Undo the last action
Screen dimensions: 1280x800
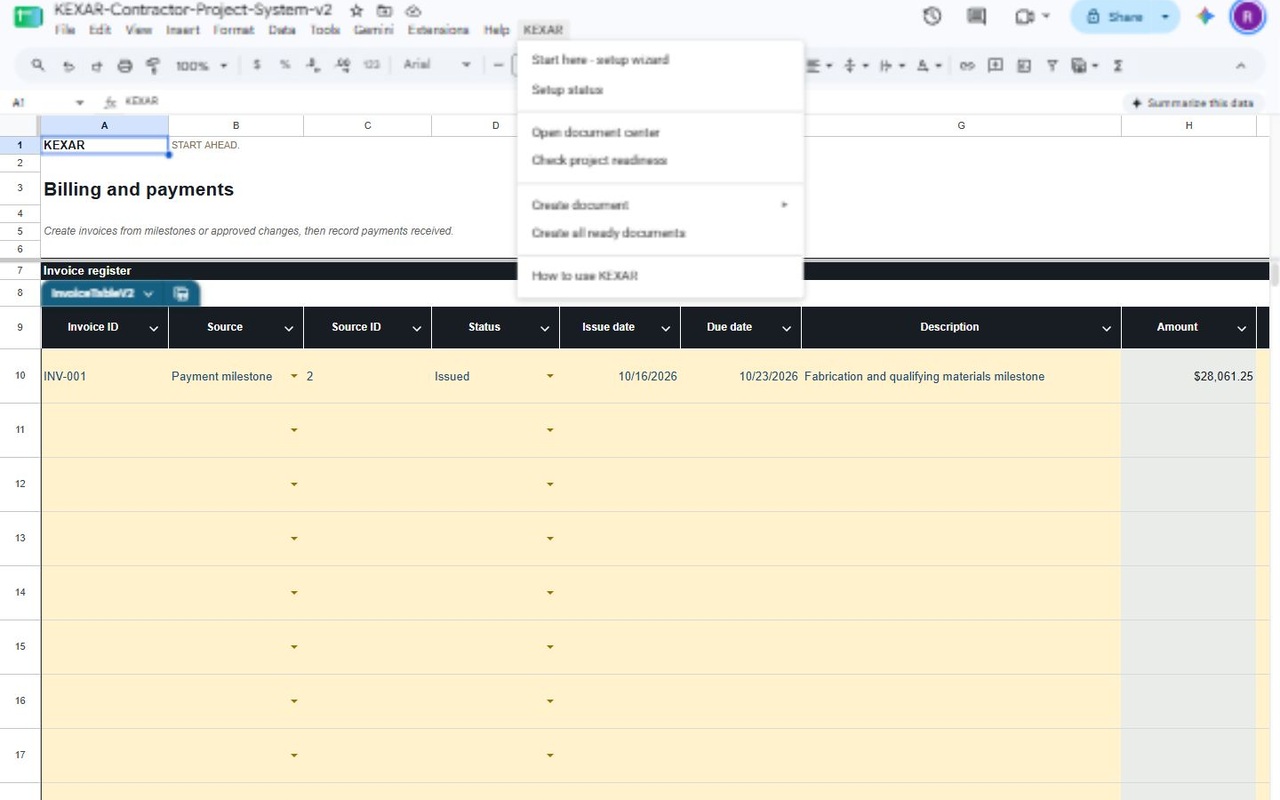coord(68,66)
